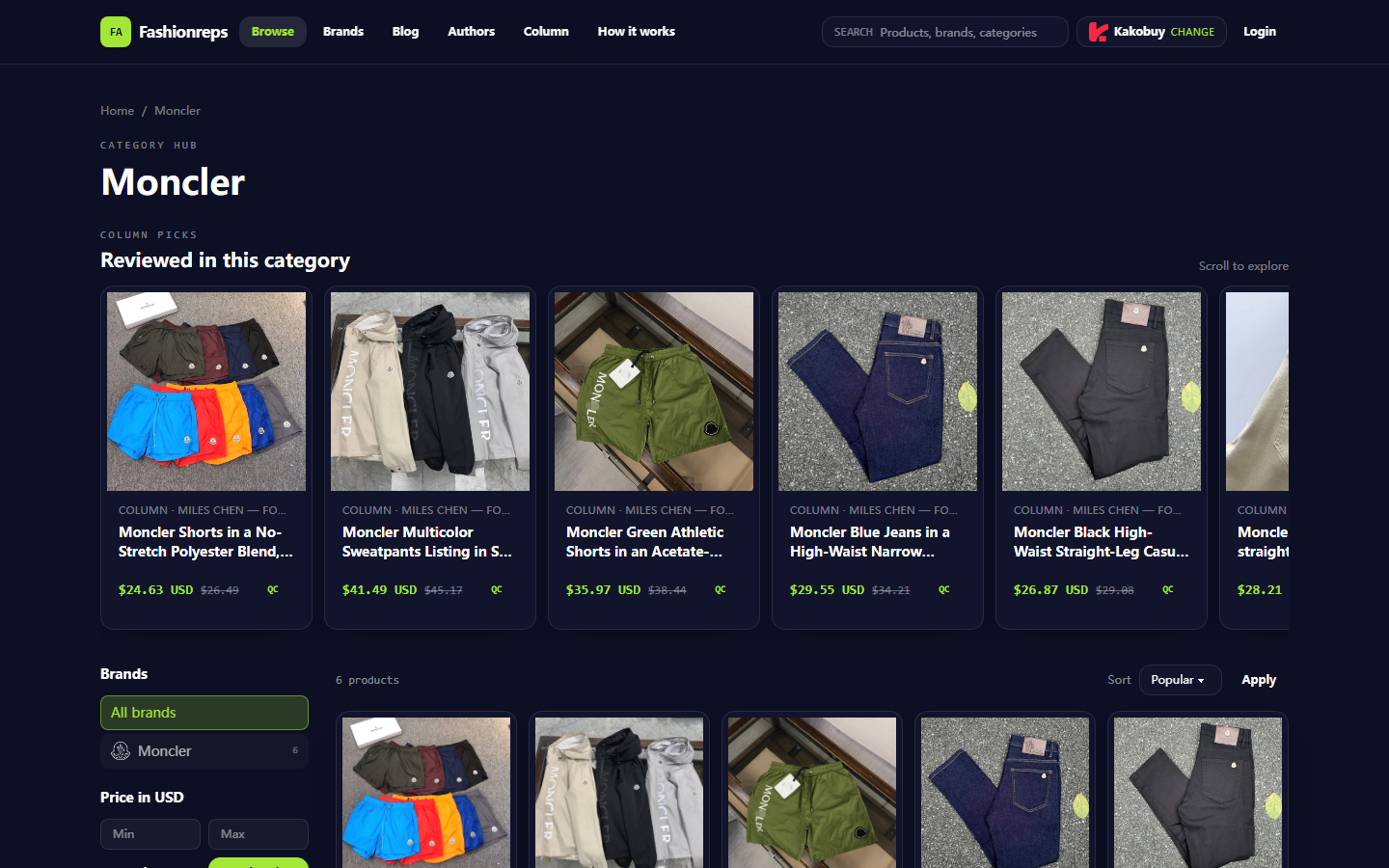Open sweatpants product image in products grid

(619, 793)
